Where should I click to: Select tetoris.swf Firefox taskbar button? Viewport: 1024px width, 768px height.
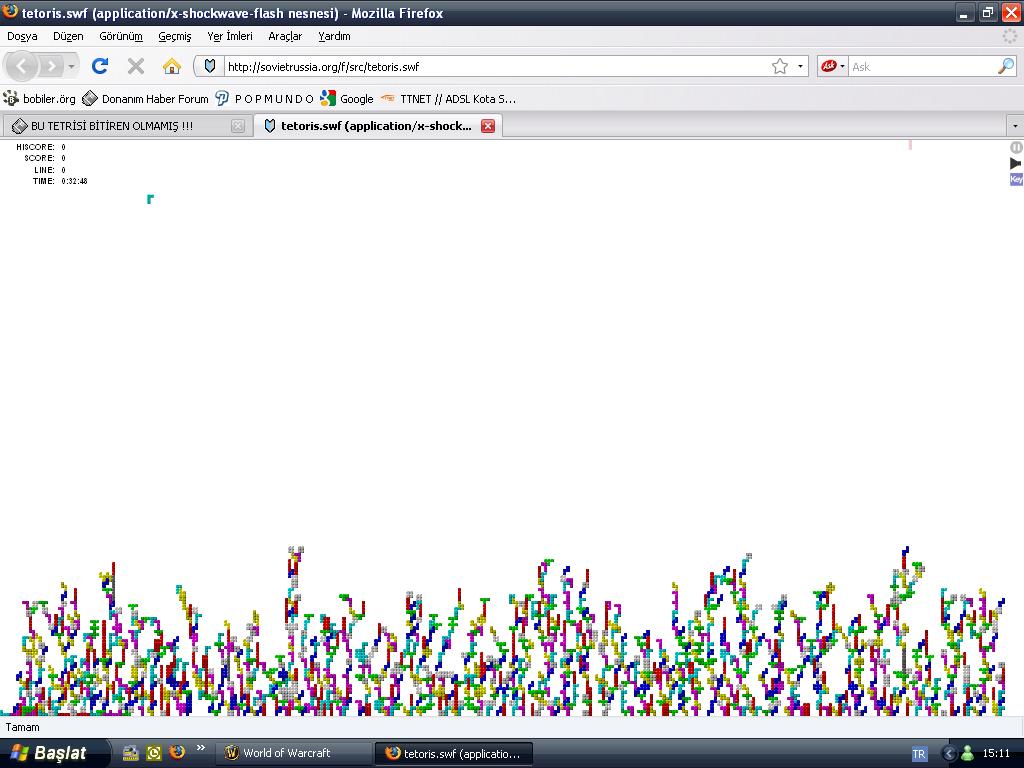pos(454,754)
